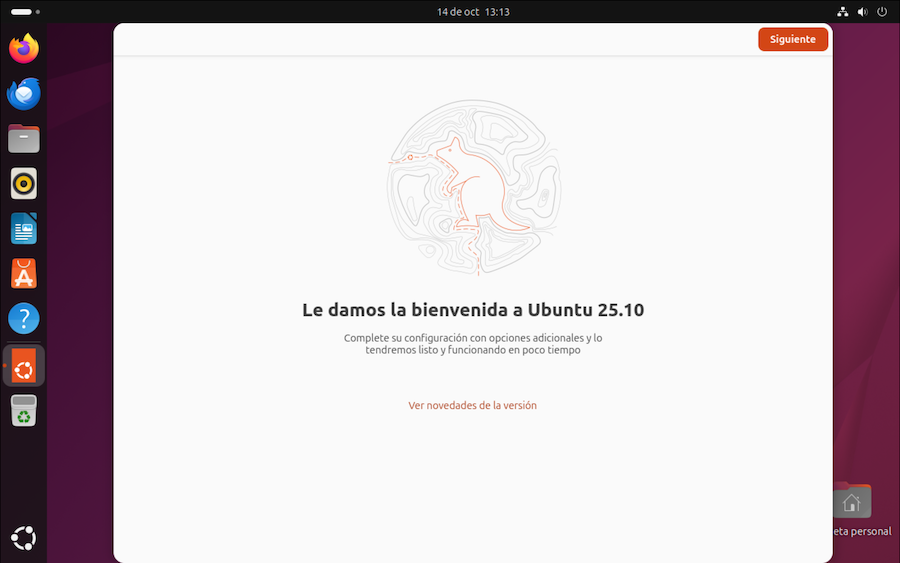Click the network status icon
The width and height of the screenshot is (900, 563).
point(842,12)
